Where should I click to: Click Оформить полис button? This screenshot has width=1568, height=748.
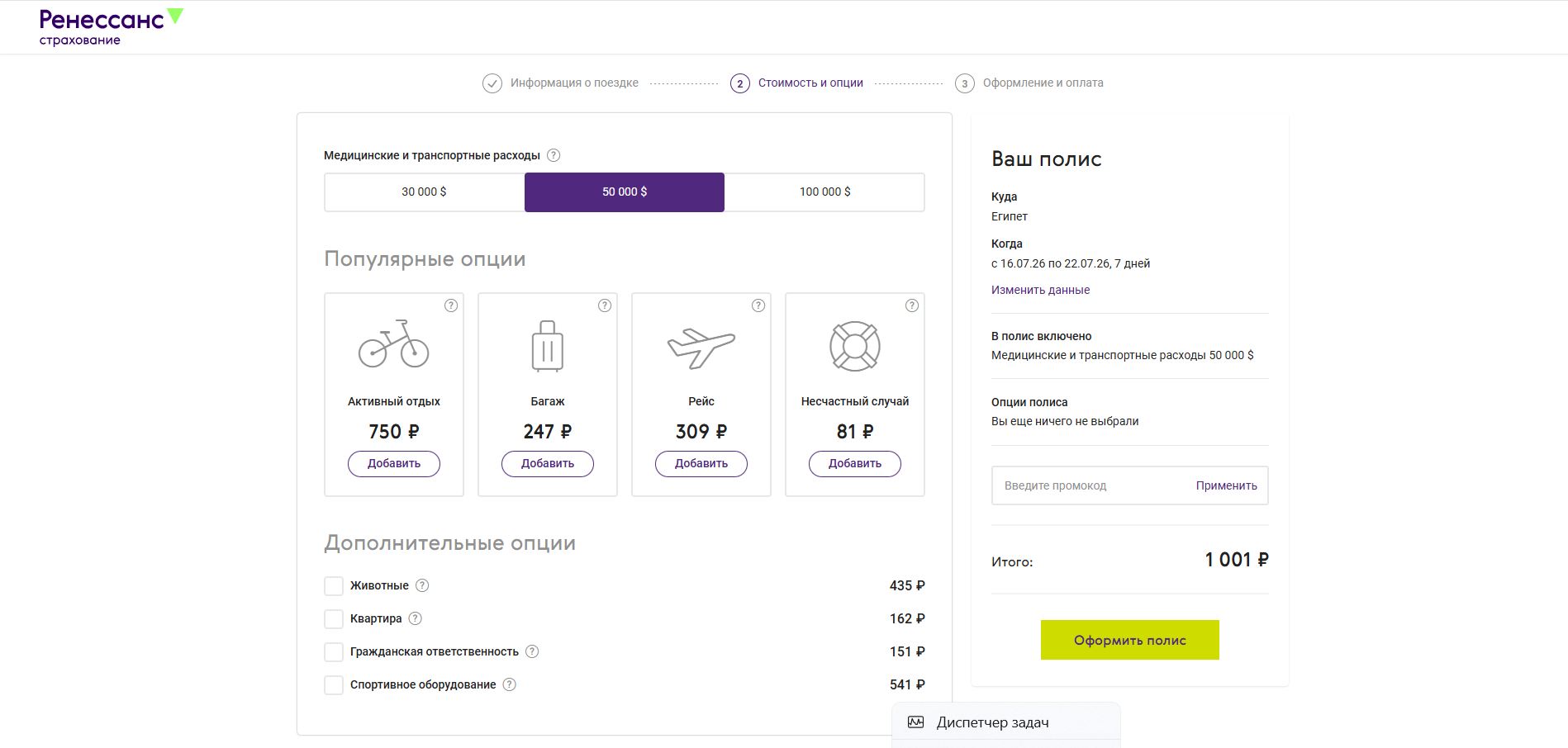click(x=1130, y=640)
